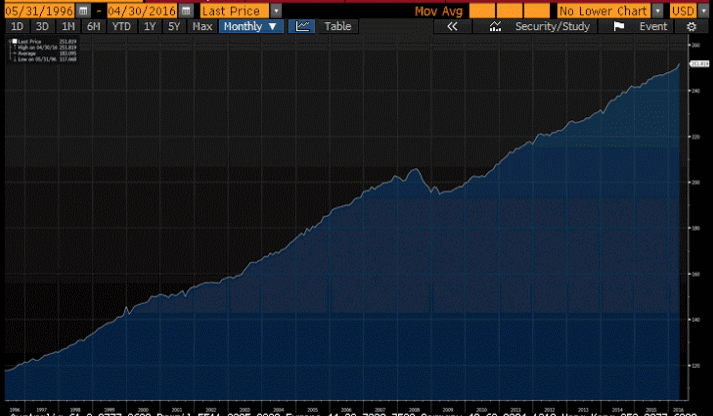Click the 2008 x-axis year label
Image resolution: width=713 pixels, height=416 pixels.
pyautogui.click(x=414, y=410)
